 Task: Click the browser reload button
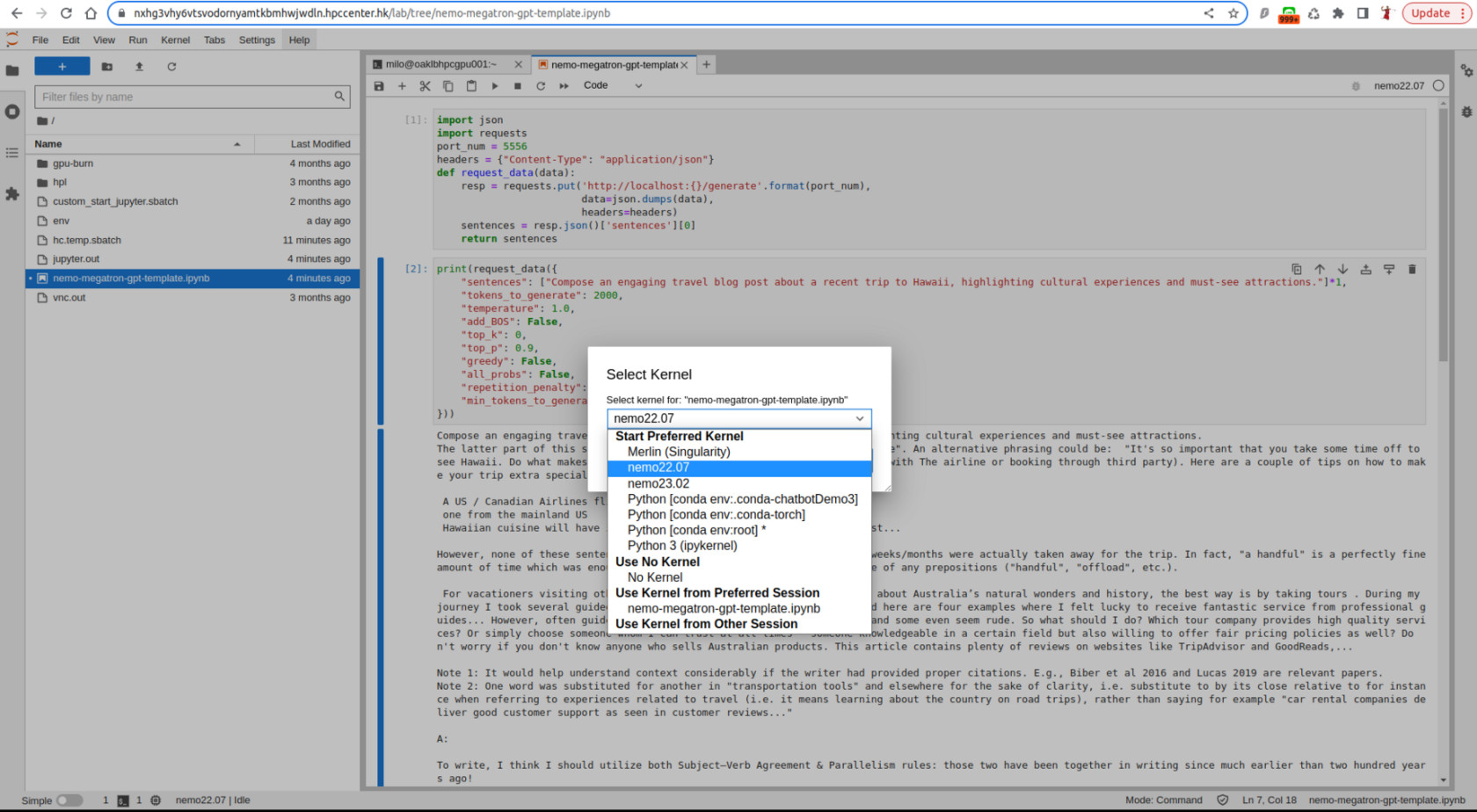pos(66,13)
